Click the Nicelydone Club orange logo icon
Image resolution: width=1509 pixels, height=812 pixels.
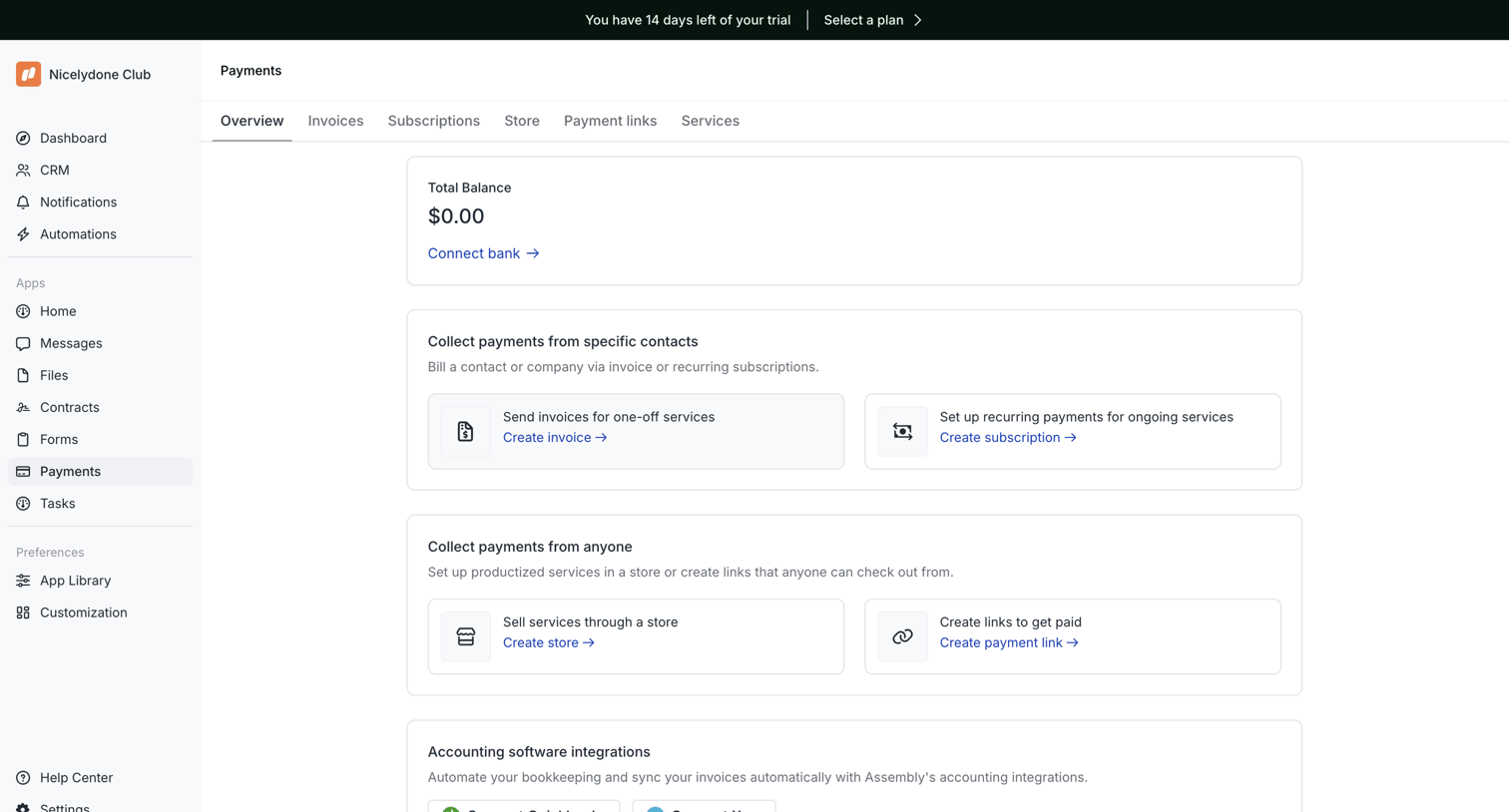coord(28,74)
